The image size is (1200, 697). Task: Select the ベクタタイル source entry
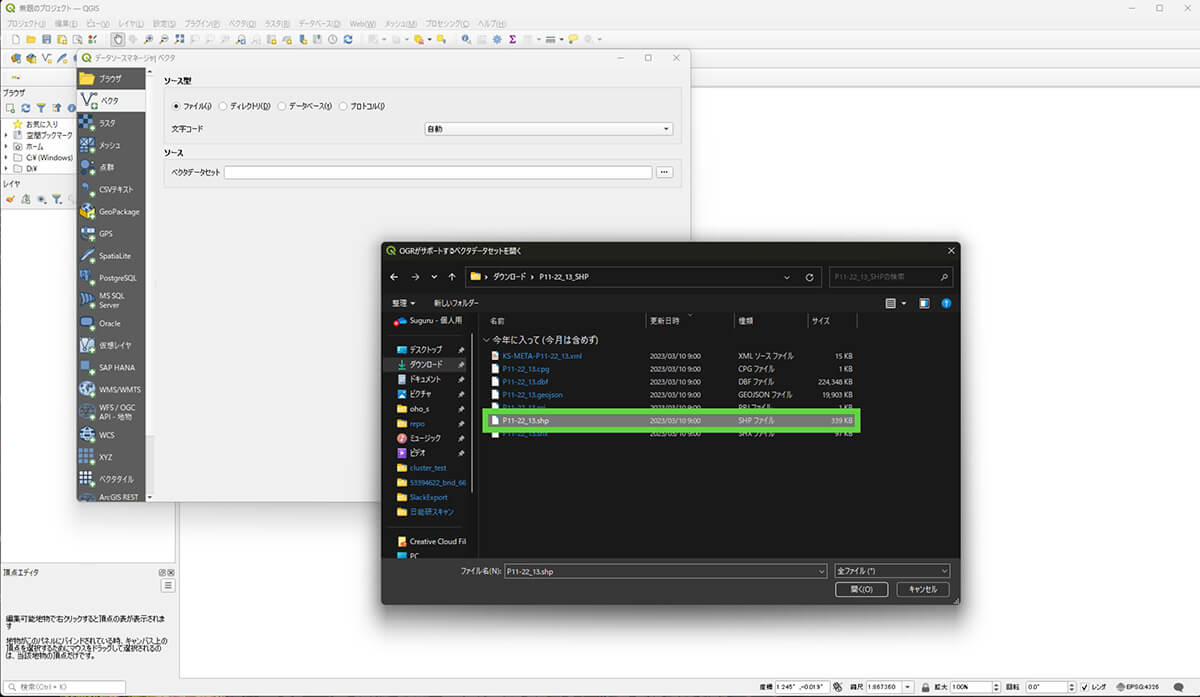pos(111,479)
